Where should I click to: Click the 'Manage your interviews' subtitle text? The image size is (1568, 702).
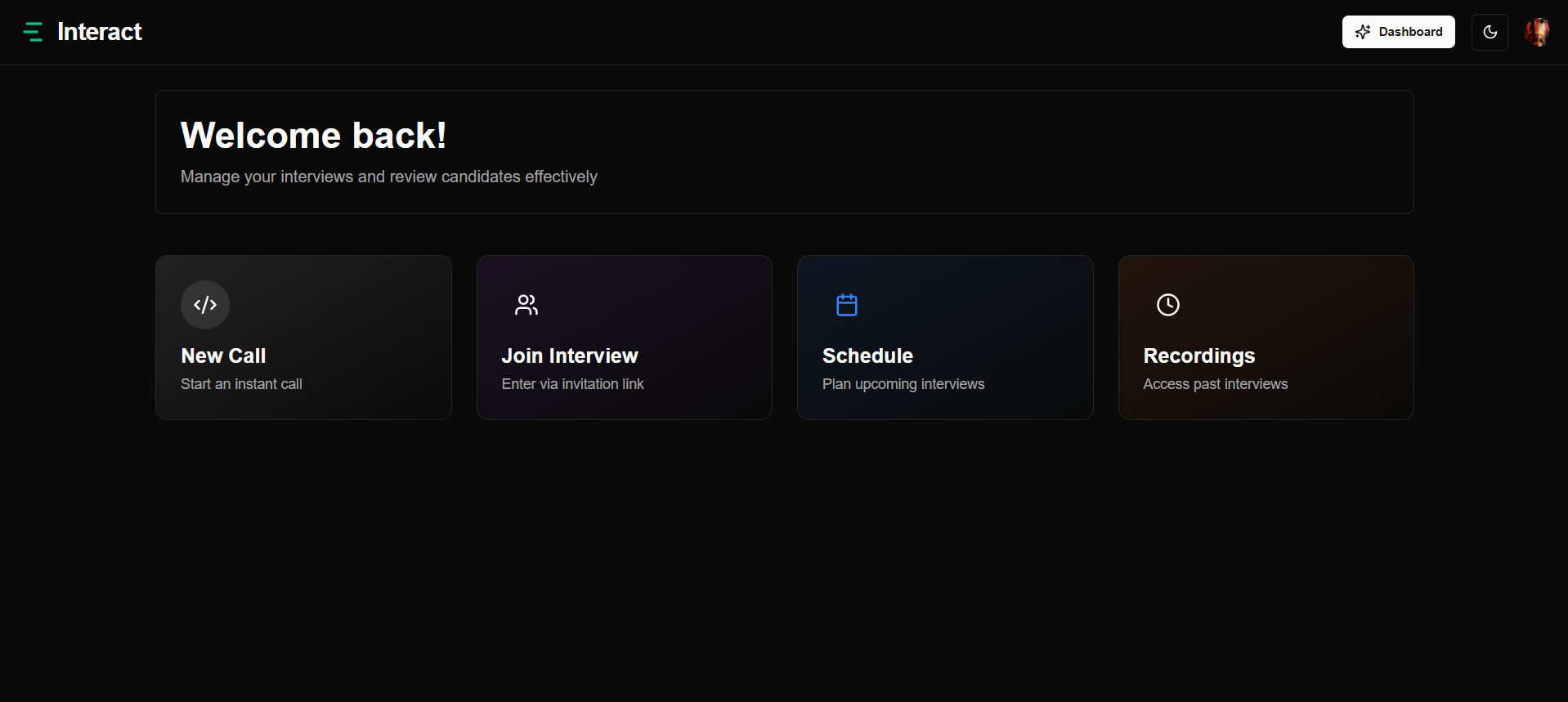tap(388, 177)
